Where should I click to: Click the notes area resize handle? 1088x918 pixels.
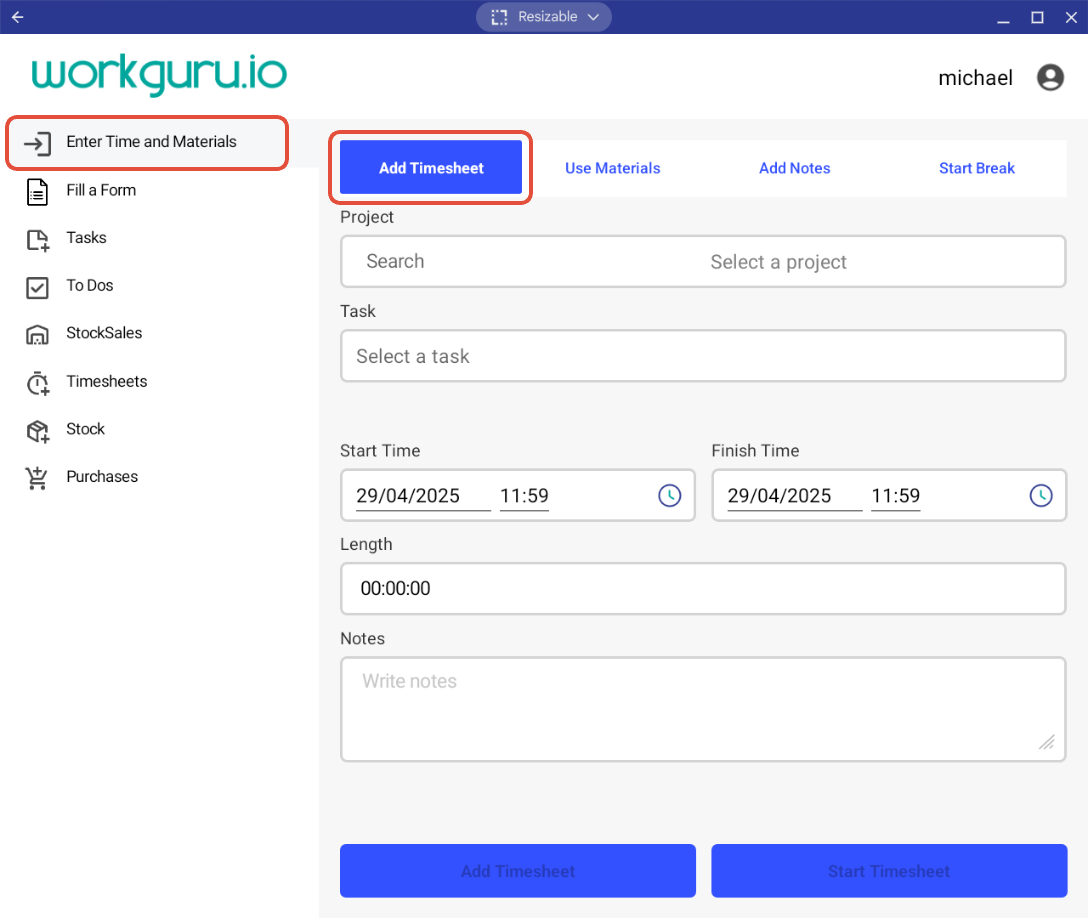click(x=1046, y=742)
